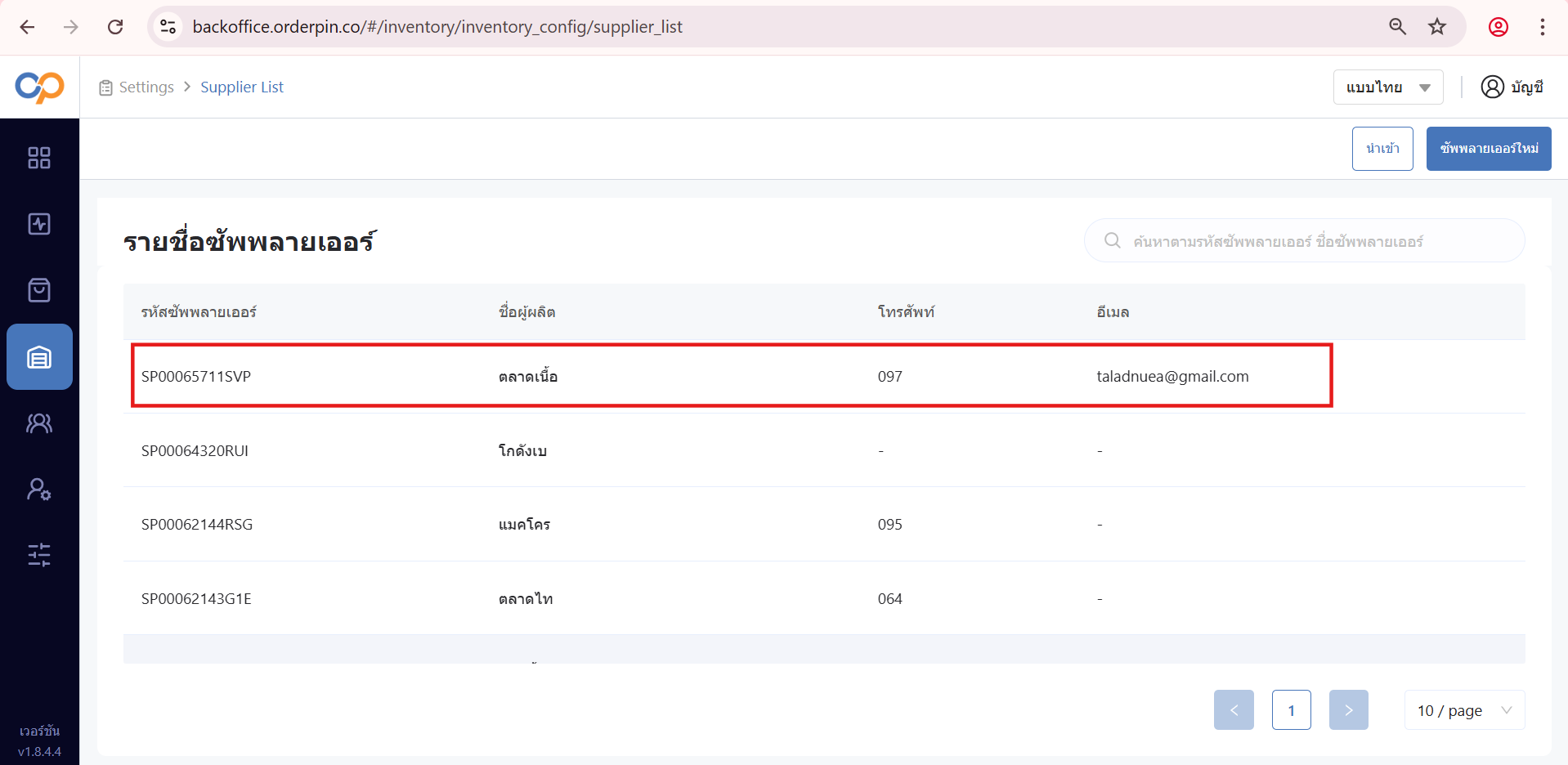Image resolution: width=1568 pixels, height=765 pixels.
Task: Go to previous page of supplier list
Action: [x=1234, y=710]
